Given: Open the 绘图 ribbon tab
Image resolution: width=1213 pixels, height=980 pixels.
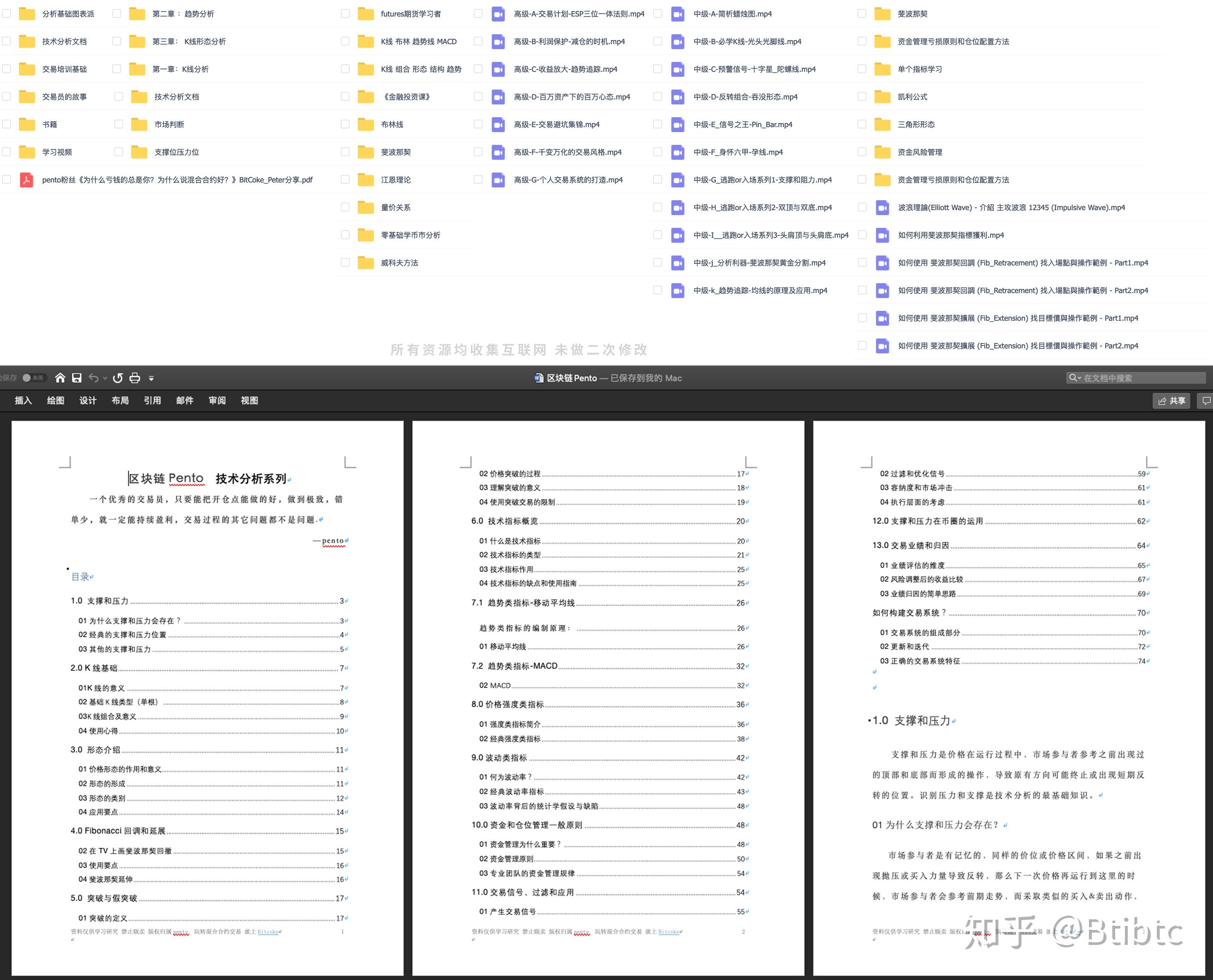Looking at the screenshot, I should 55,400.
